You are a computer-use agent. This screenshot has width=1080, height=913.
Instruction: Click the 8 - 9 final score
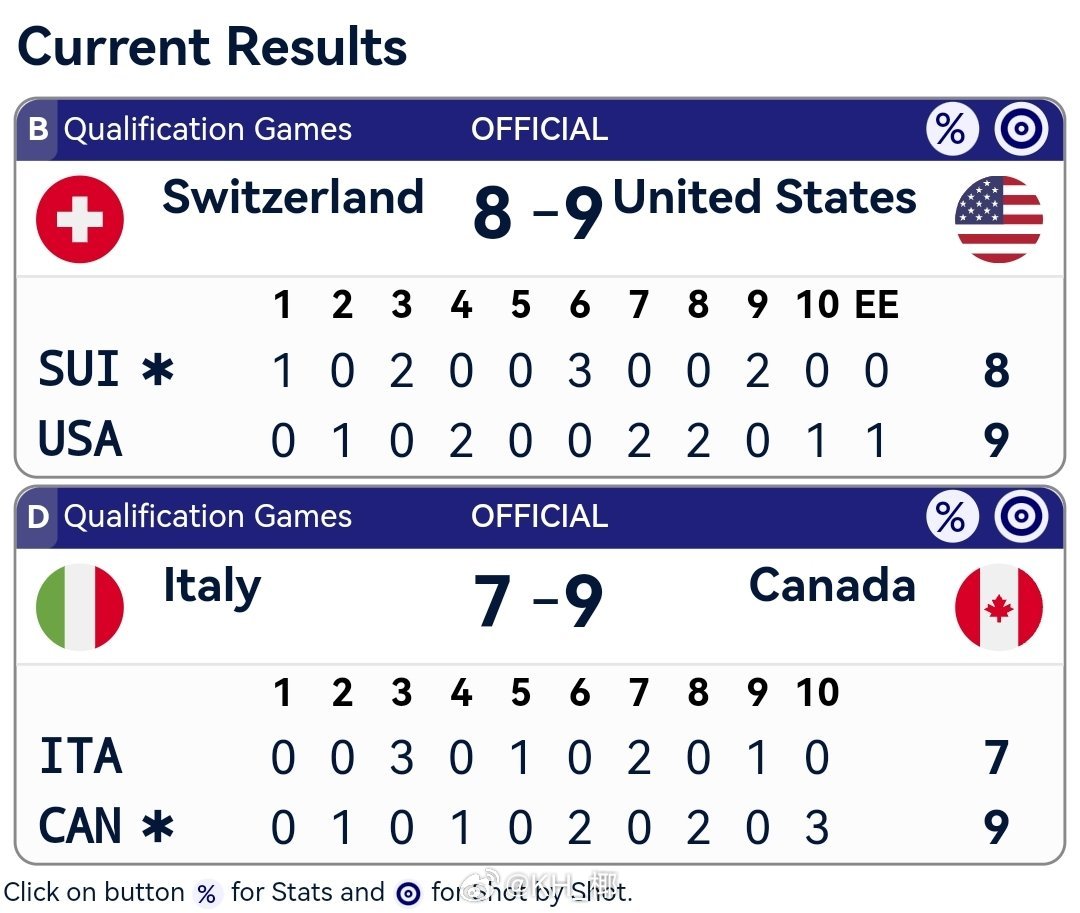tap(538, 213)
